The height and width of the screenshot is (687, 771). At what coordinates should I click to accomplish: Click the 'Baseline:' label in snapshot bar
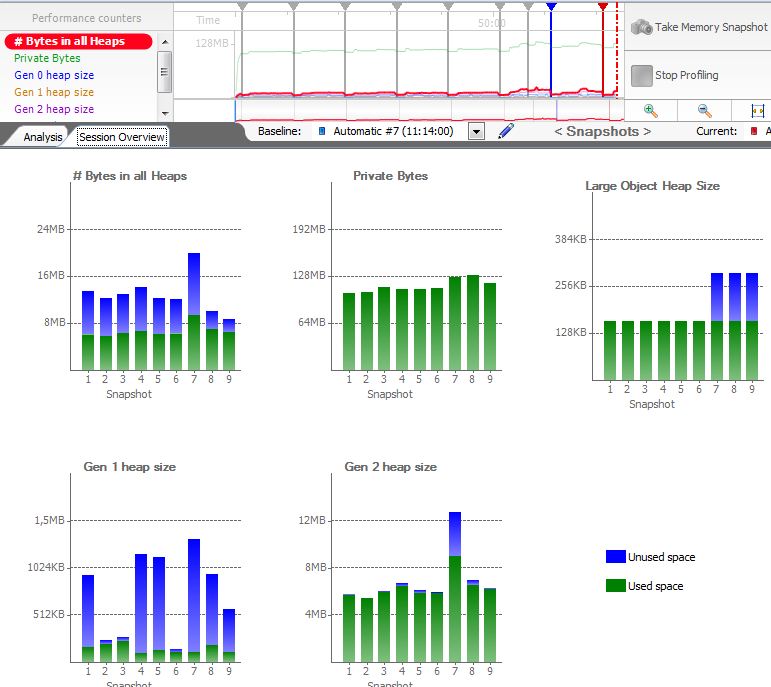[x=279, y=131]
